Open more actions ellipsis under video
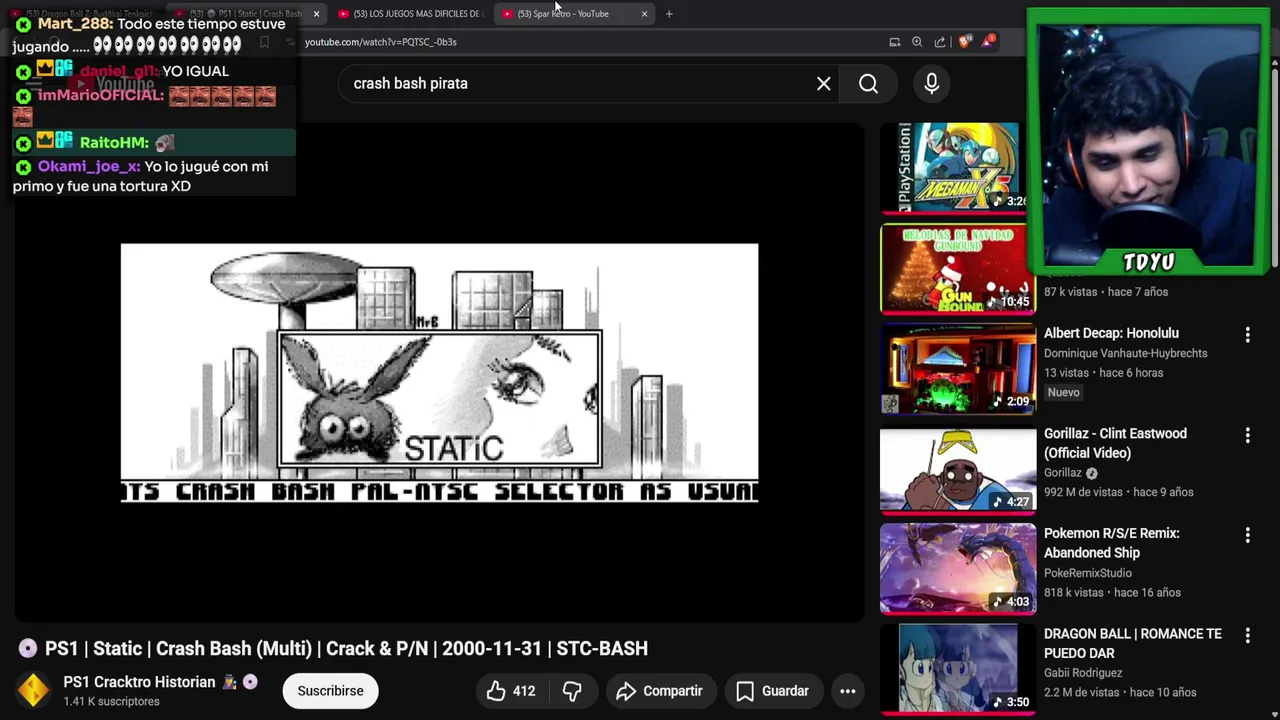The image size is (1280, 720). [847, 691]
